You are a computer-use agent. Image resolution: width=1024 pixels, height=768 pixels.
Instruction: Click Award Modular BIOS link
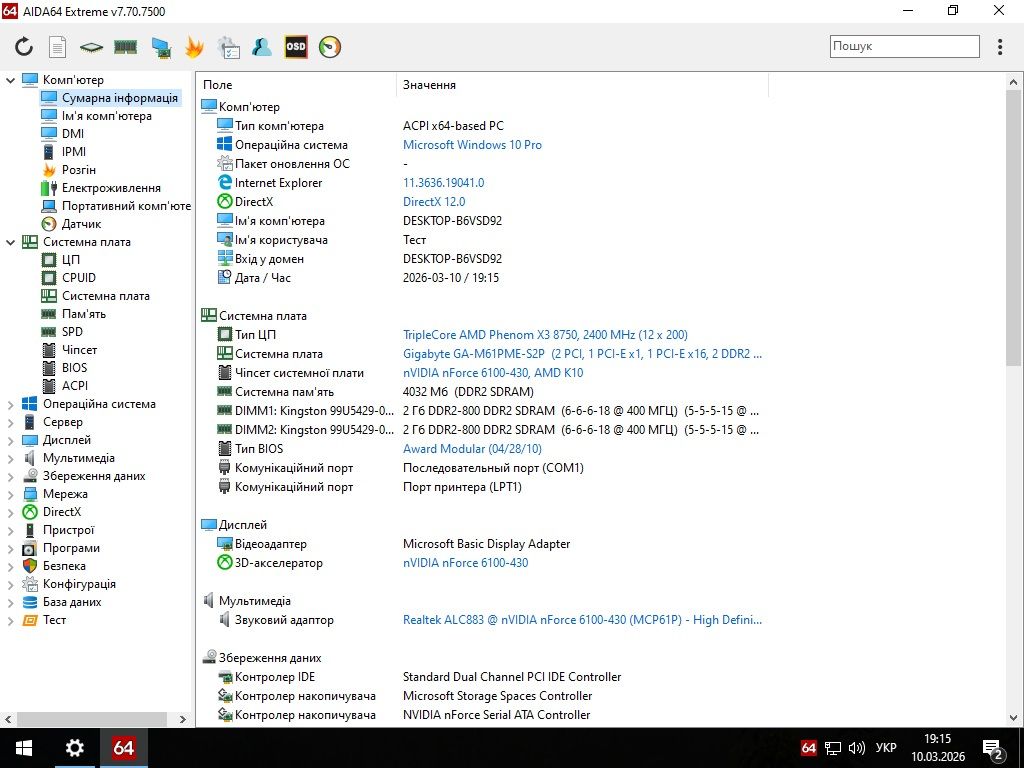click(472, 449)
